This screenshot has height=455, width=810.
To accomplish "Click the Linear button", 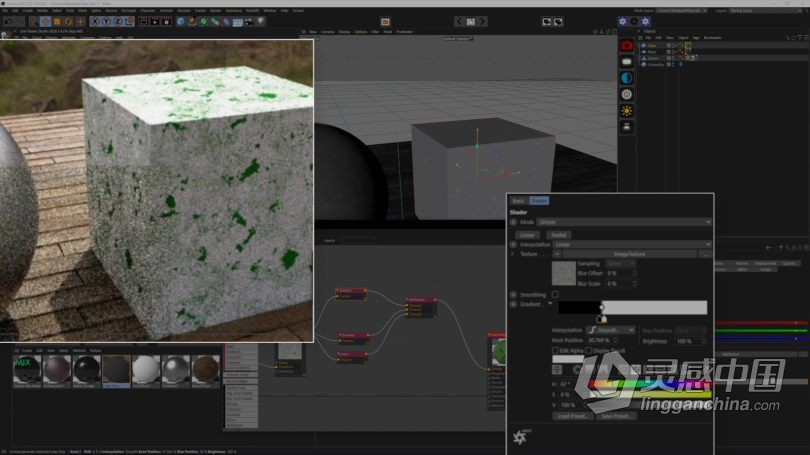I will click(527, 235).
